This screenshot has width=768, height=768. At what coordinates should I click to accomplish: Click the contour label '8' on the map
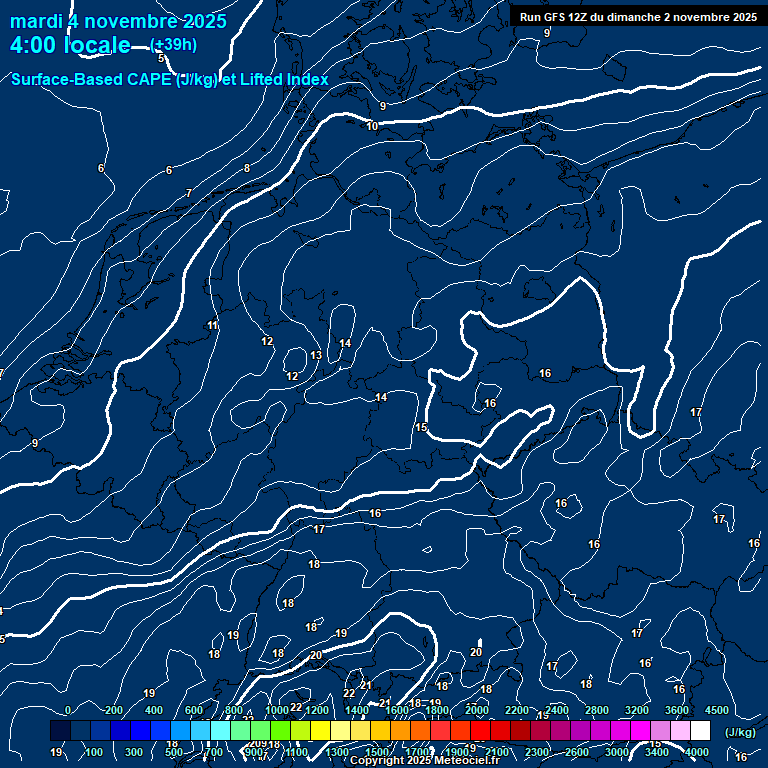pyautogui.click(x=247, y=168)
